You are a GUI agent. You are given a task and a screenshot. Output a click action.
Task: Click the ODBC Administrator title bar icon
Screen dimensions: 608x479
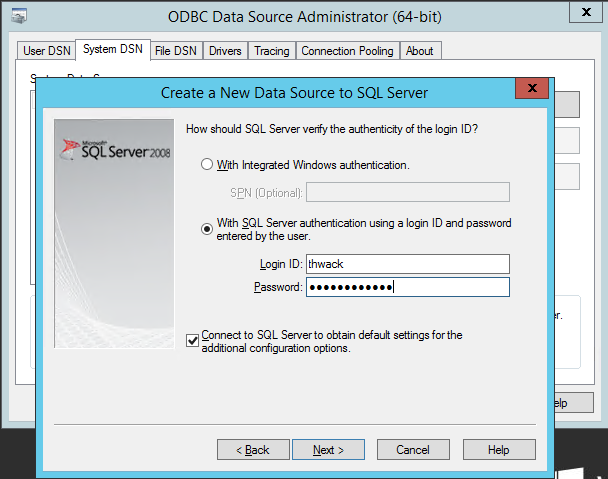(19, 16)
